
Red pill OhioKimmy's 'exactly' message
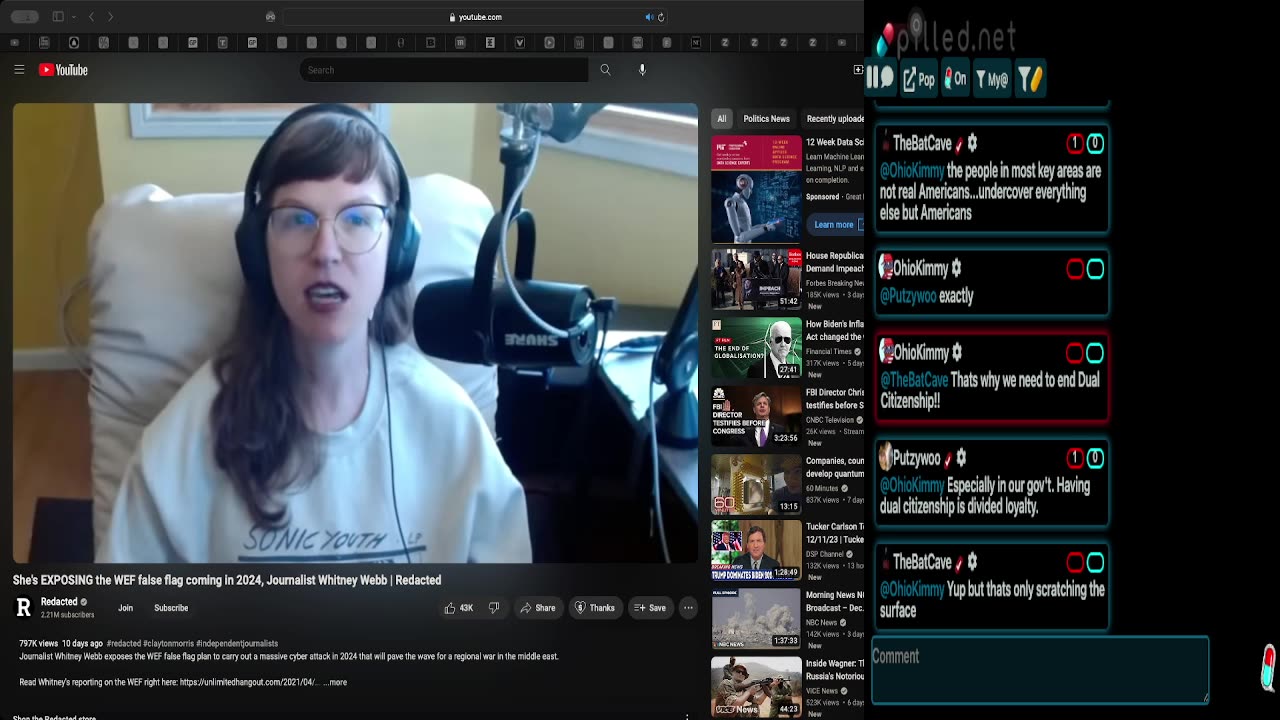coord(1075,269)
